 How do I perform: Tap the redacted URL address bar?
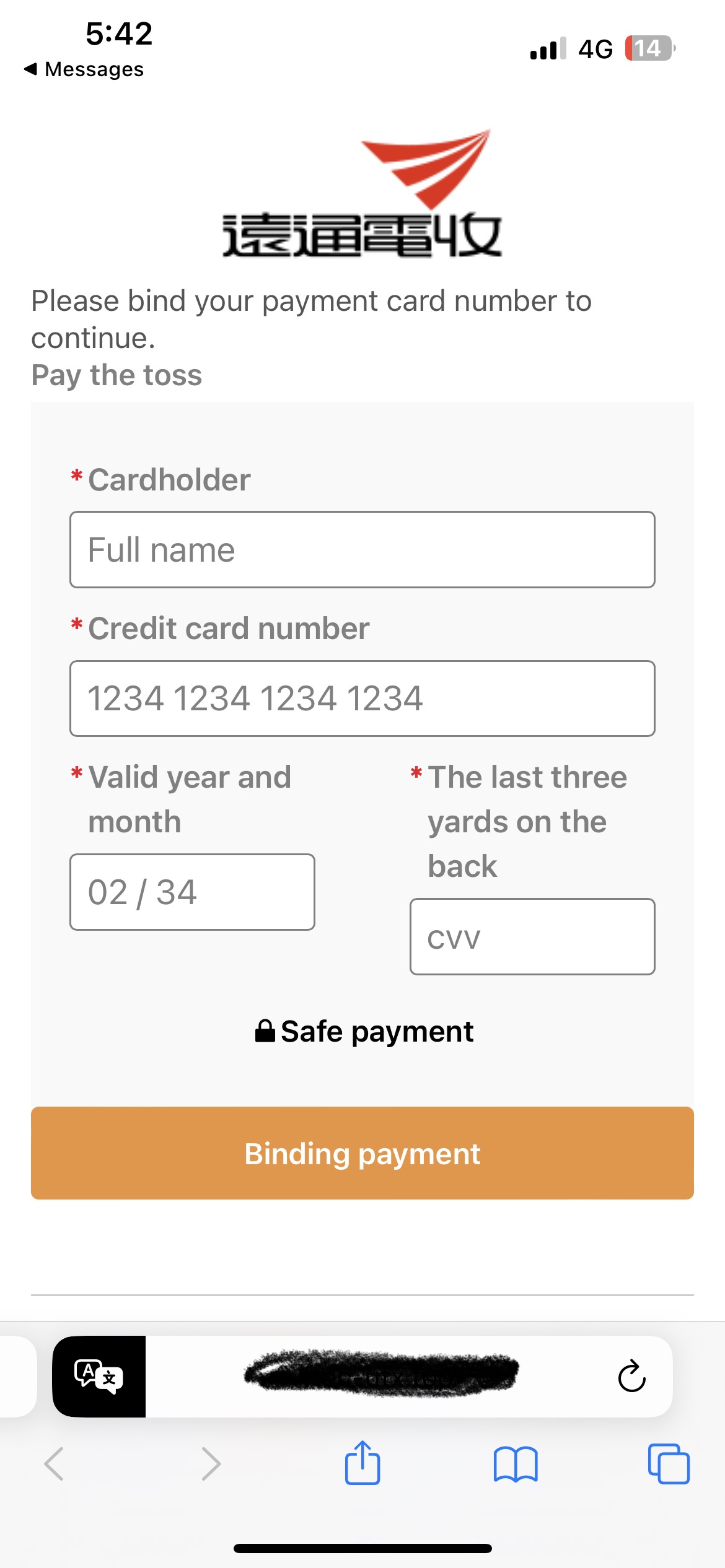381,1375
